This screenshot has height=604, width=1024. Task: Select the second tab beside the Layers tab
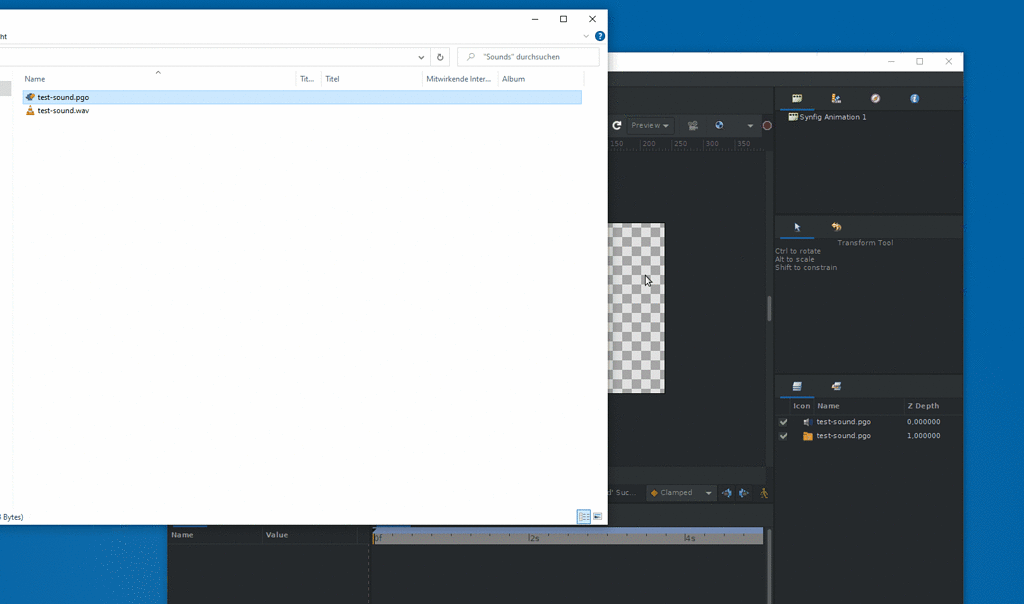coord(836,387)
